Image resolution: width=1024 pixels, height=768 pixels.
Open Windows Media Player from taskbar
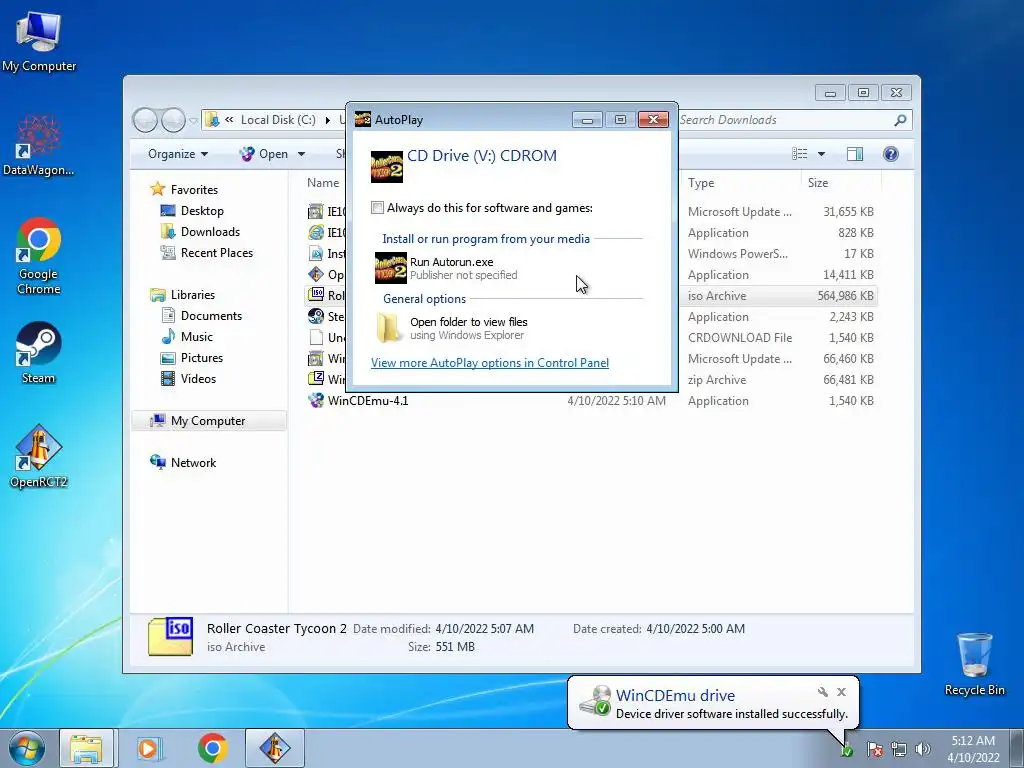[x=148, y=748]
